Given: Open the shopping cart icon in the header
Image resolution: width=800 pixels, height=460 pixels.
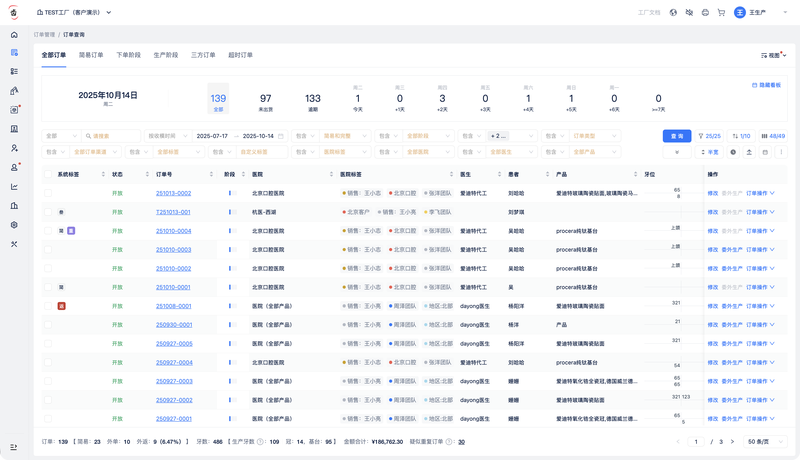Looking at the screenshot, I should [721, 12].
